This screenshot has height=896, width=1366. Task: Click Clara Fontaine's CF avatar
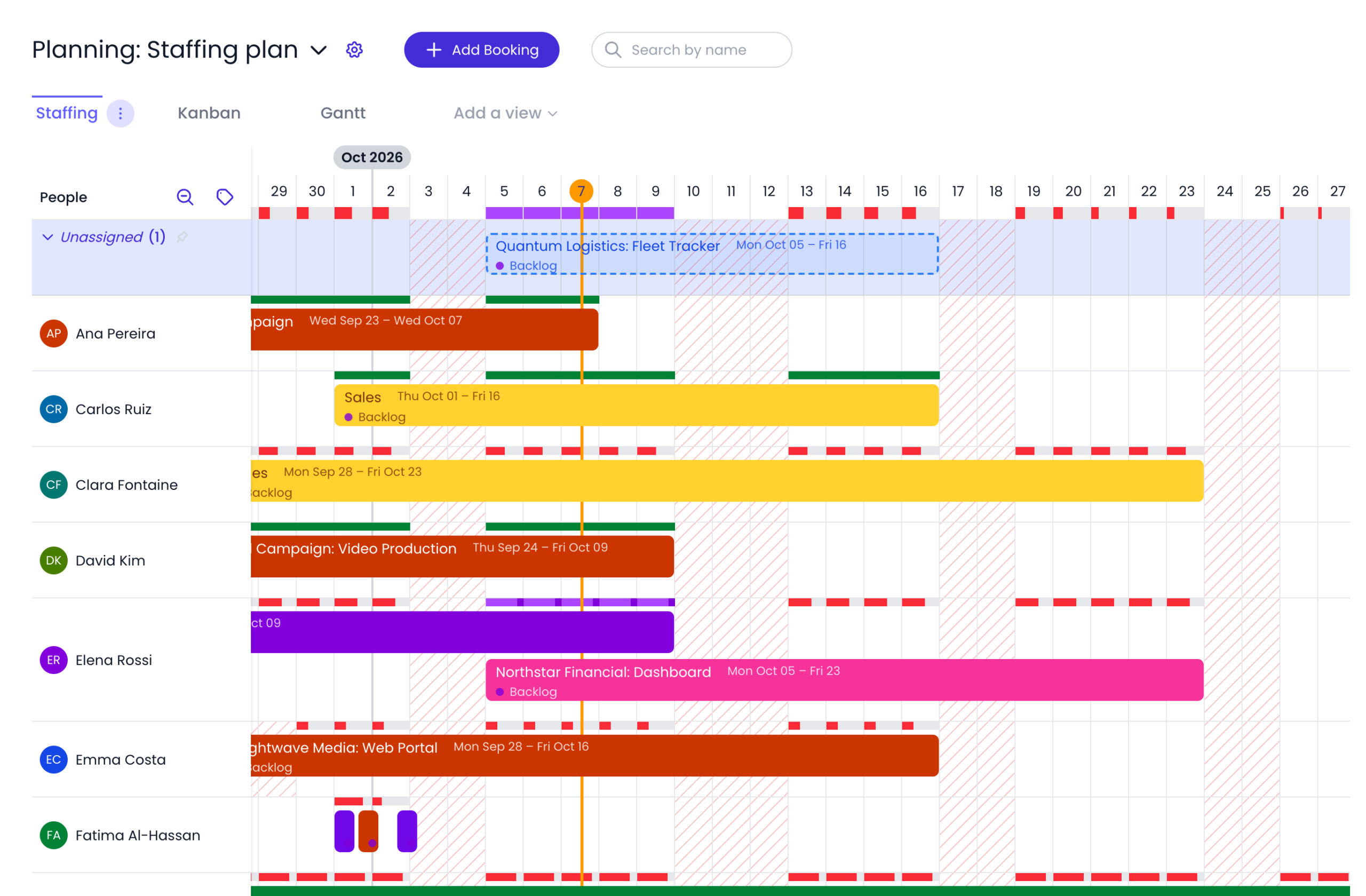tap(53, 485)
